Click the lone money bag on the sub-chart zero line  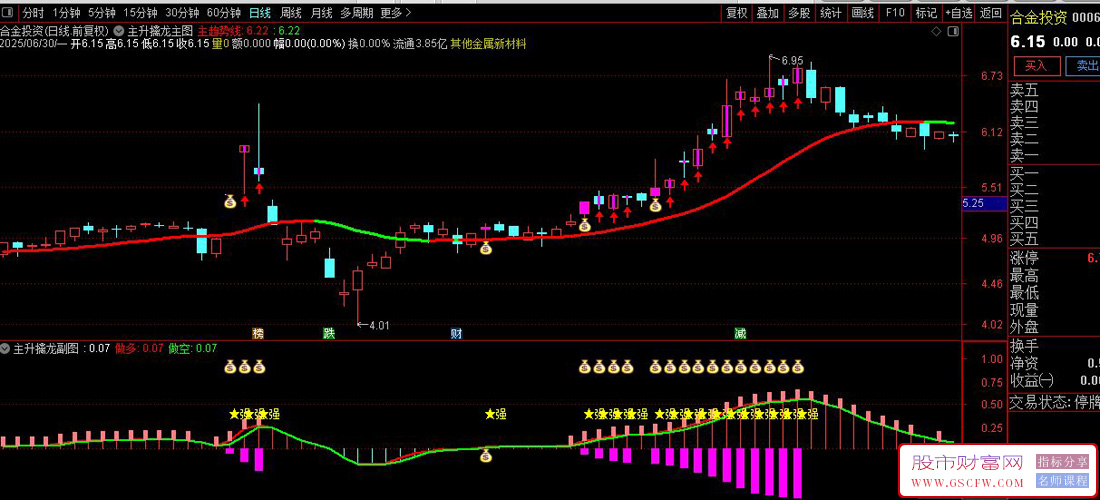click(x=485, y=457)
